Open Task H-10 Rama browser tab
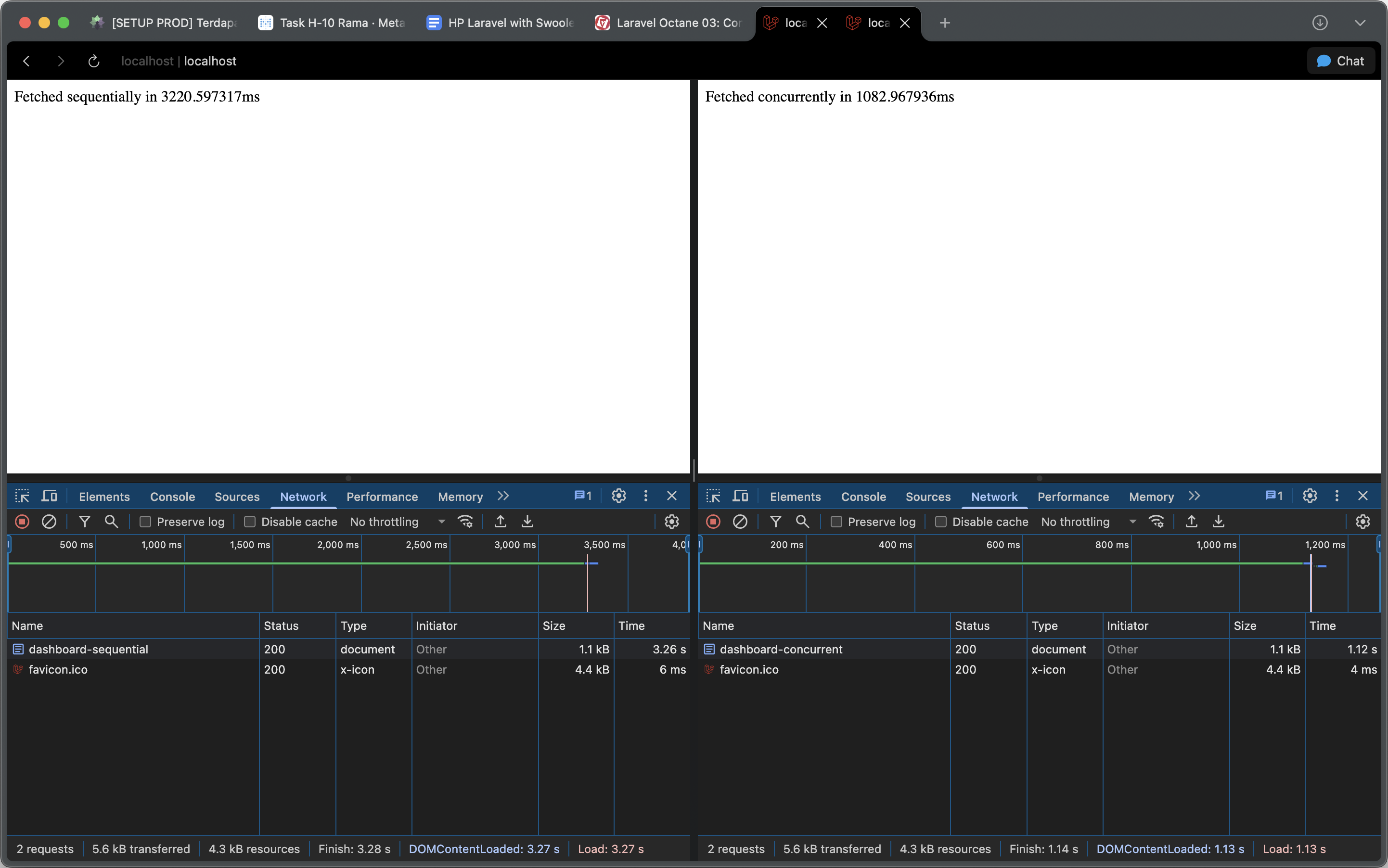 pos(332,23)
